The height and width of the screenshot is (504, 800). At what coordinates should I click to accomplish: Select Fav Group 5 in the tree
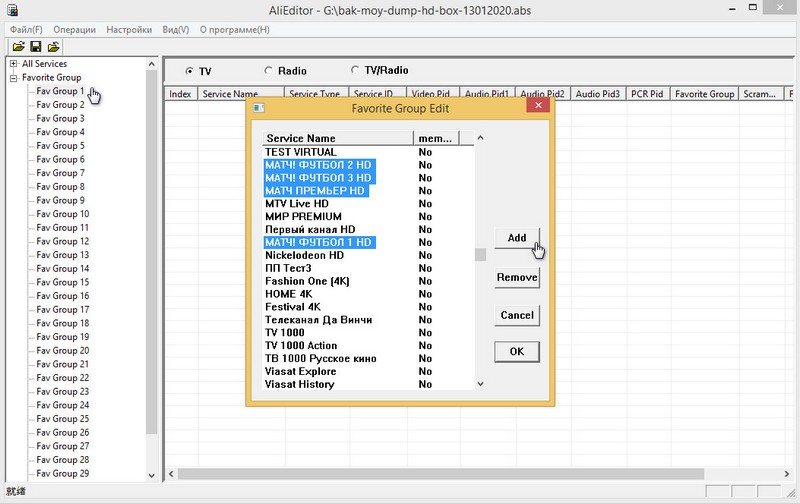click(x=60, y=146)
